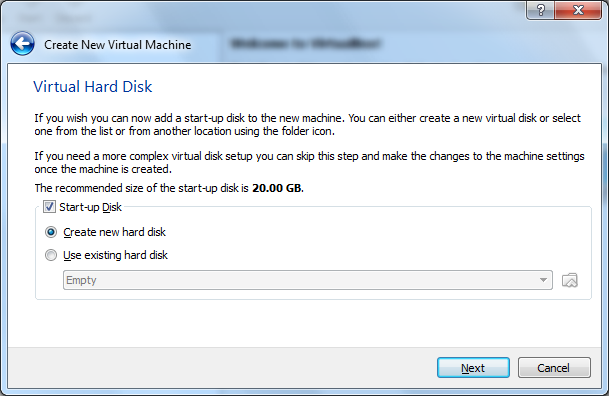Open the folder icon to browse disks
Image resolution: width=609 pixels, height=396 pixels.
(570, 280)
